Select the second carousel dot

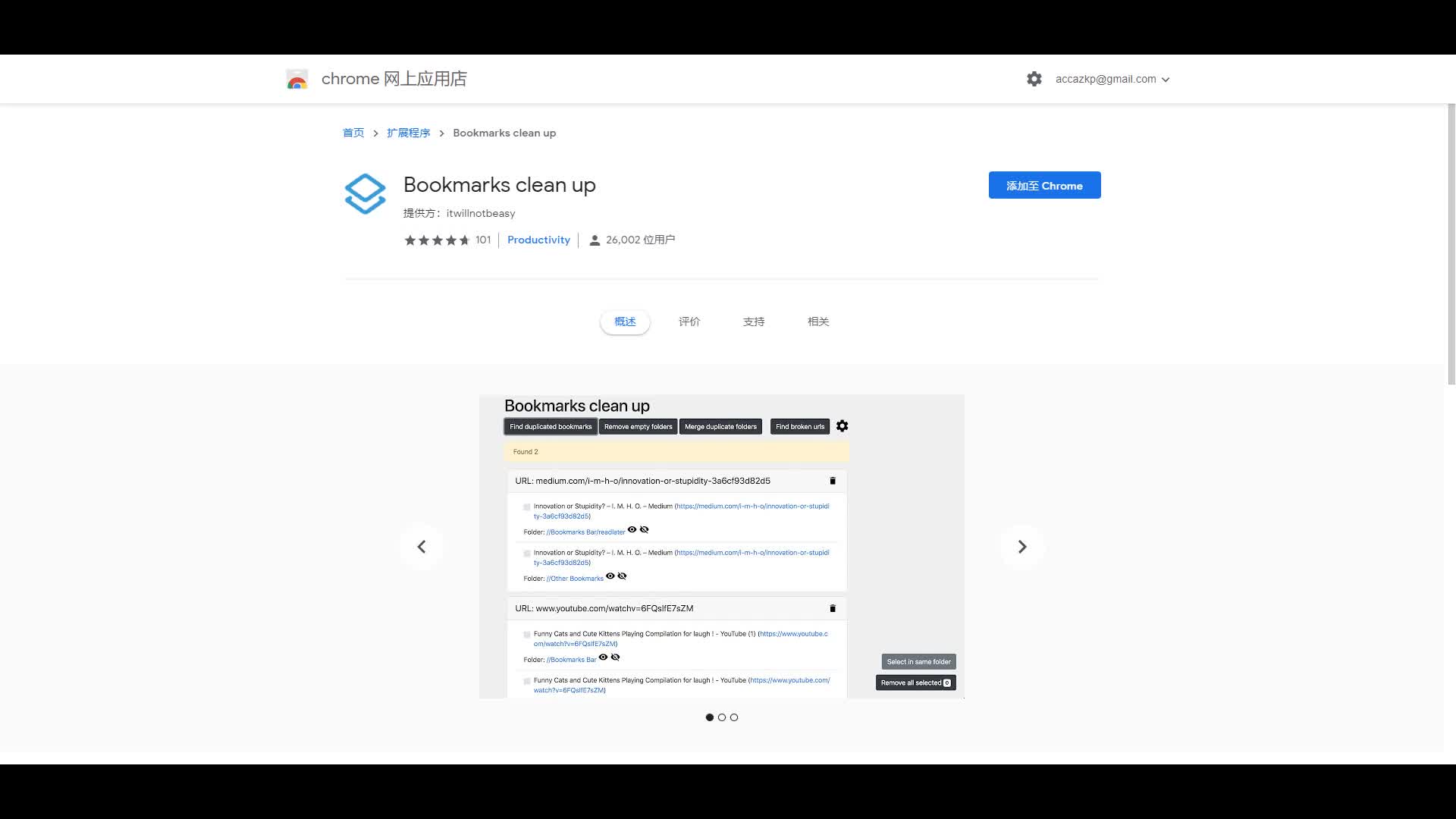(722, 717)
